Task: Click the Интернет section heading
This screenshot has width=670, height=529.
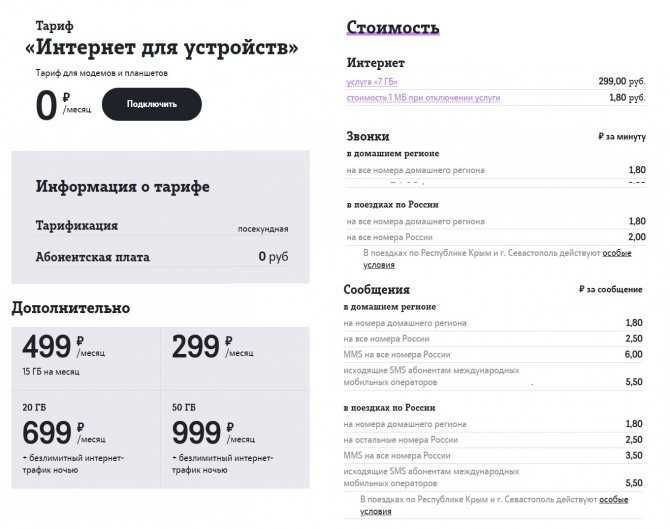Action: coord(375,62)
